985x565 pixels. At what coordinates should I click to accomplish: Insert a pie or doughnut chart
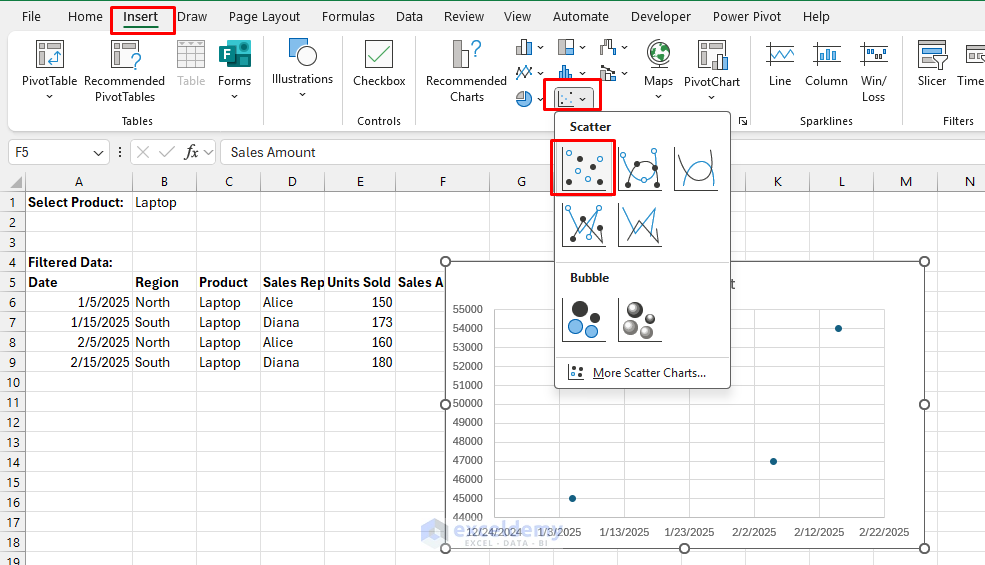[524, 99]
